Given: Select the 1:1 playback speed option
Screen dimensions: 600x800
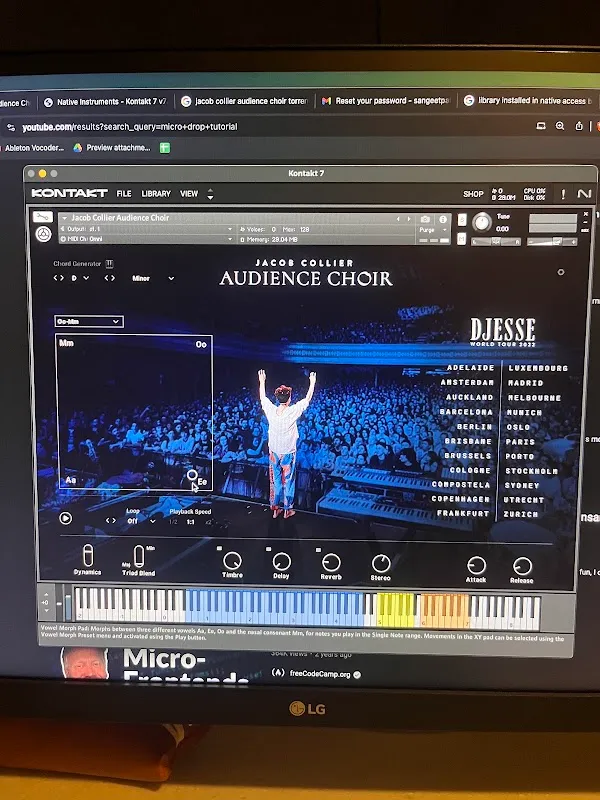Looking at the screenshot, I should (x=191, y=522).
